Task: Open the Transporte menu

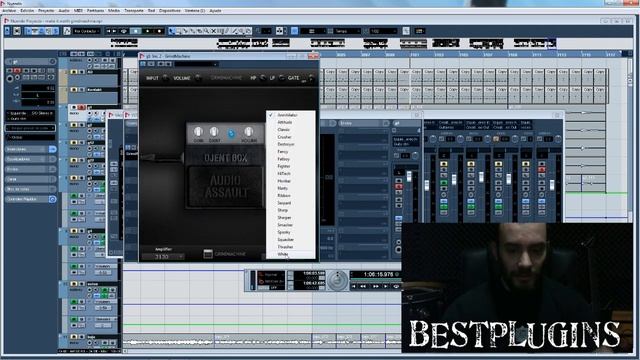Action: (x=134, y=11)
